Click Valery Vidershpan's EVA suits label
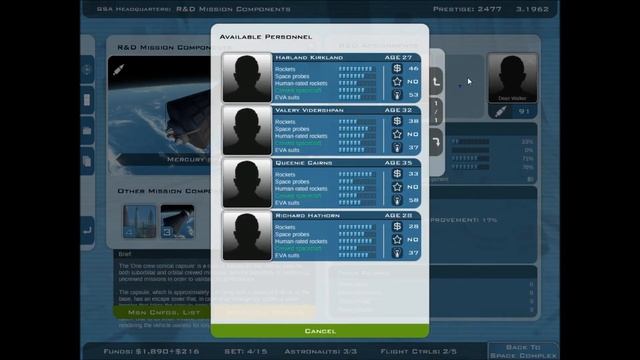The width and height of the screenshot is (640, 360). coord(287,150)
